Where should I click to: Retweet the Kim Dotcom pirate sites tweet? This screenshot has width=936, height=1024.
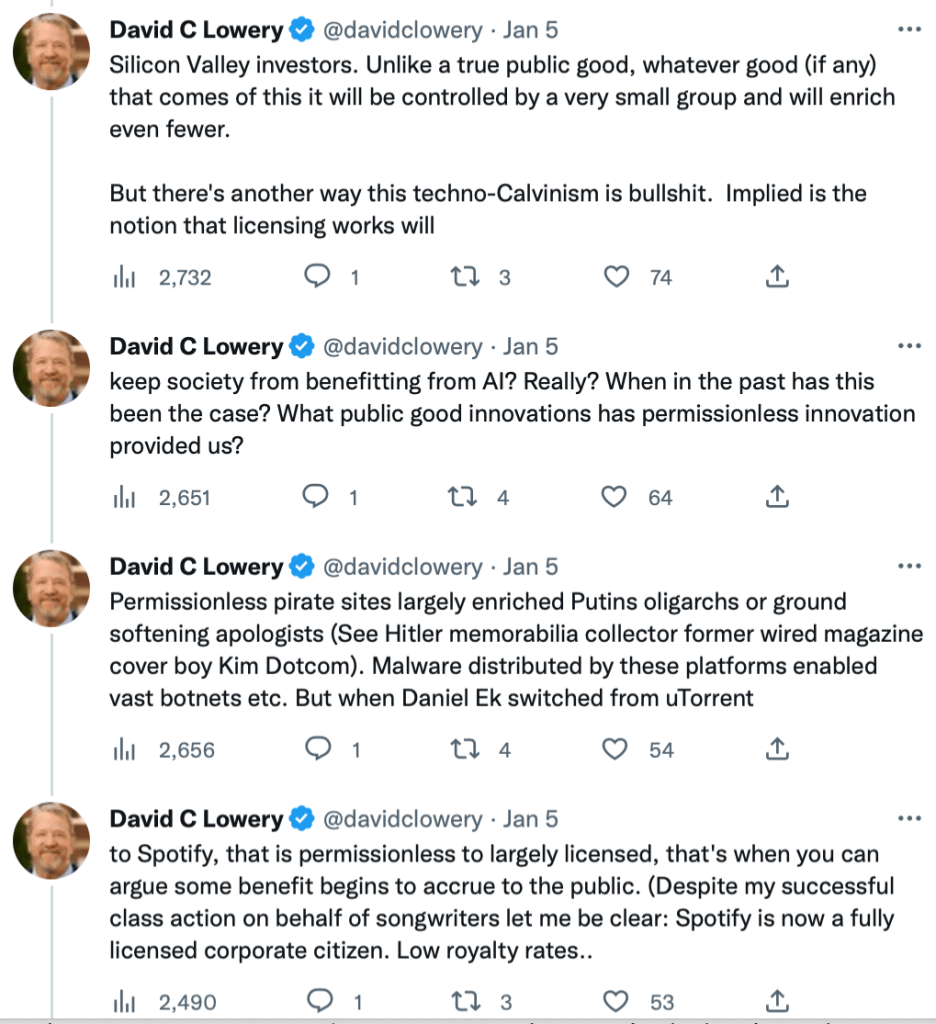coord(464,749)
